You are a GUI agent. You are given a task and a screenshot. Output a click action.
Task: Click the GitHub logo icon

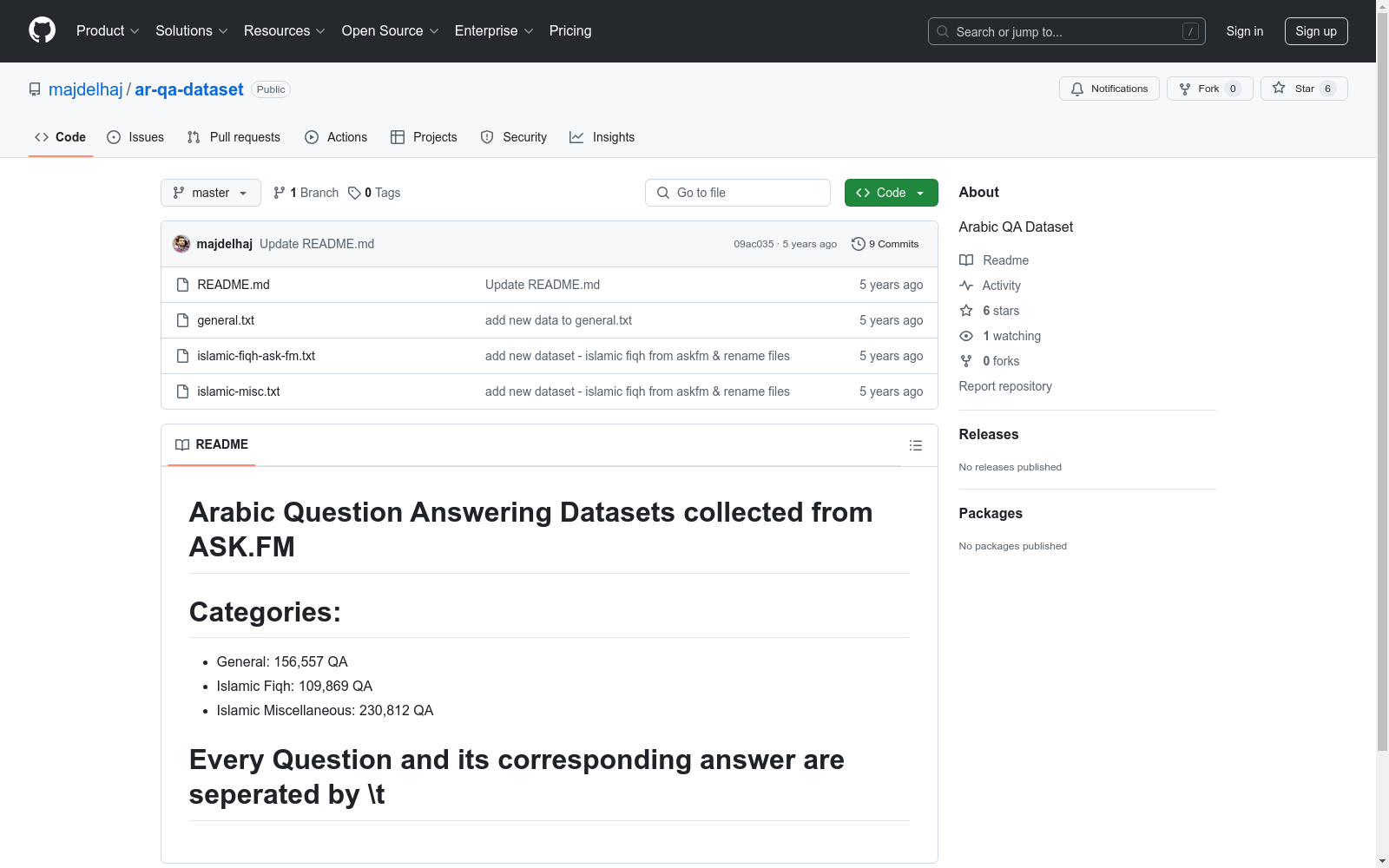[x=42, y=30]
